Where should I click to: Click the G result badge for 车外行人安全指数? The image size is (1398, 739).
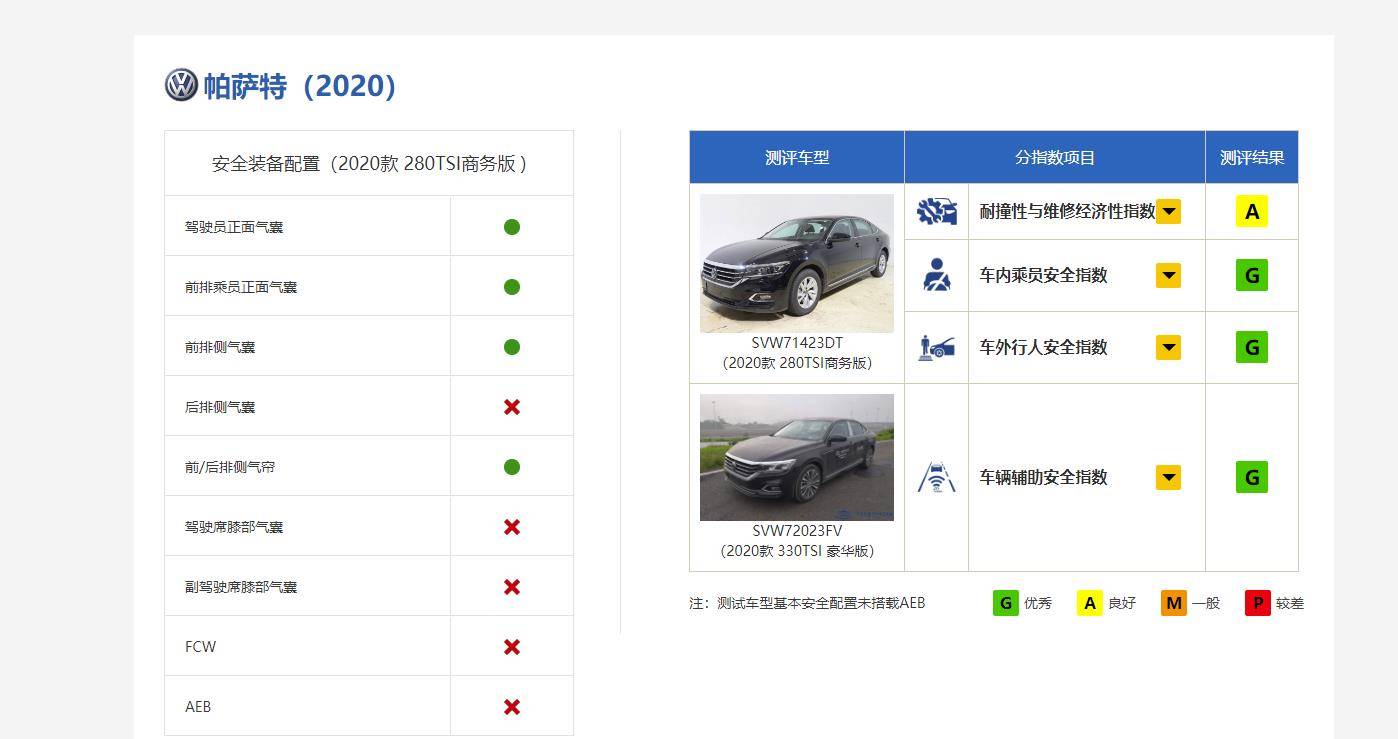tap(1252, 347)
